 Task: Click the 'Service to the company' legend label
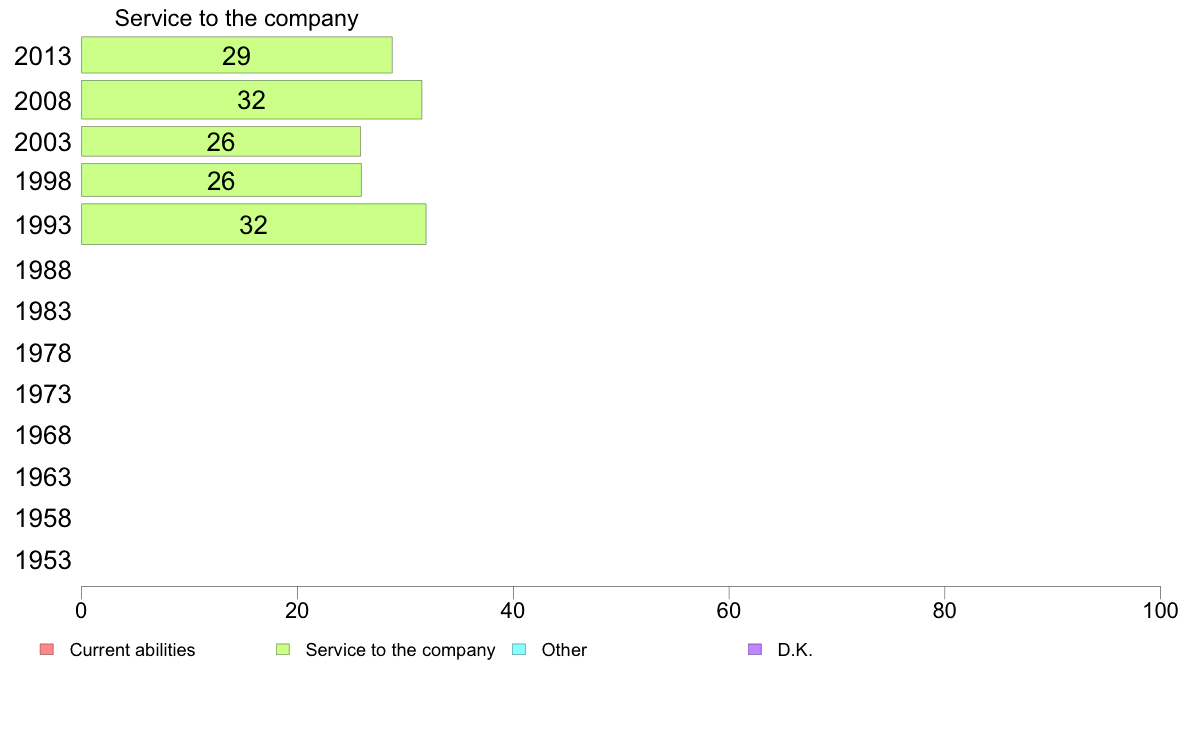pos(400,650)
